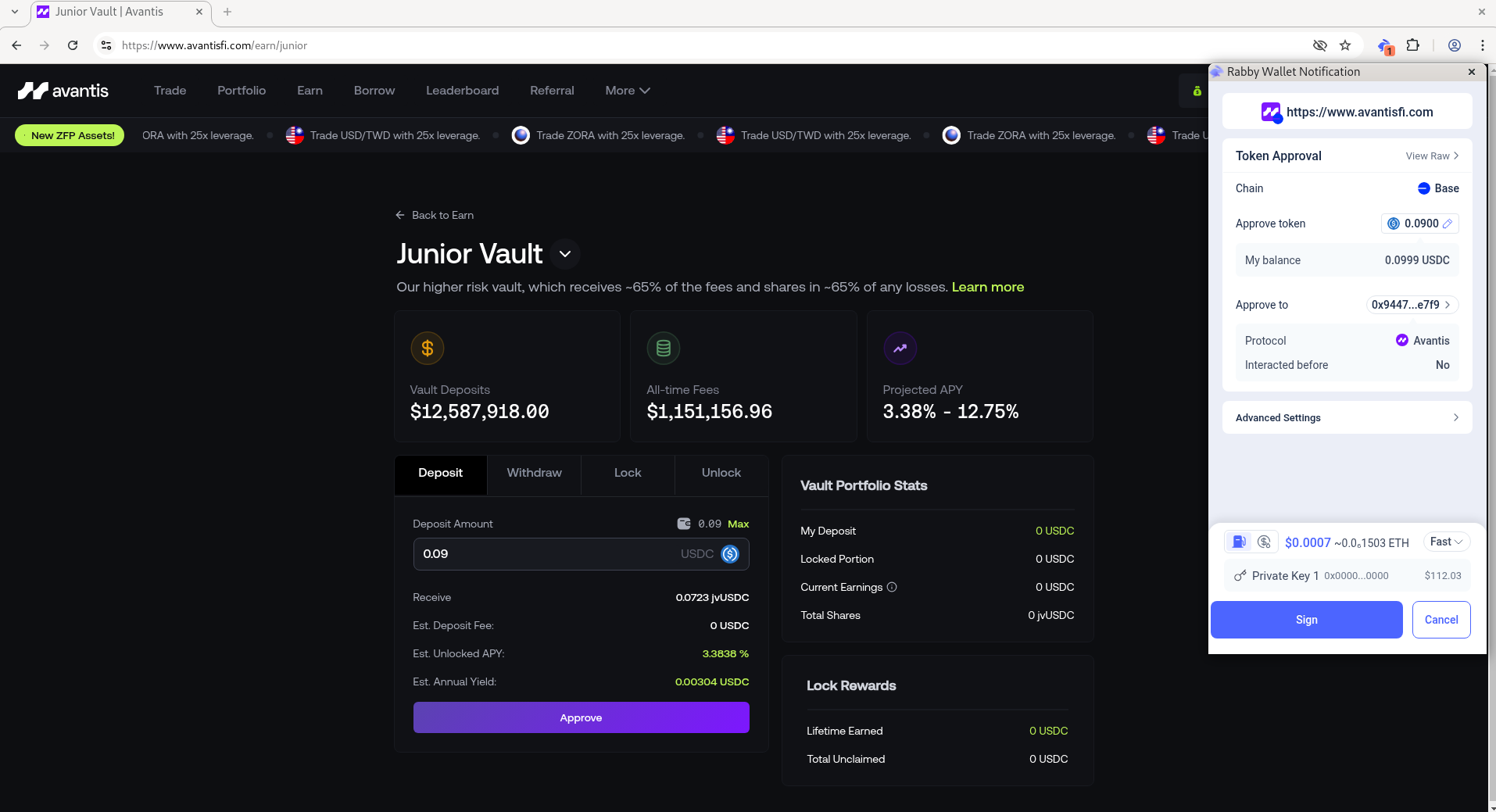Reload the current page

coord(73,45)
